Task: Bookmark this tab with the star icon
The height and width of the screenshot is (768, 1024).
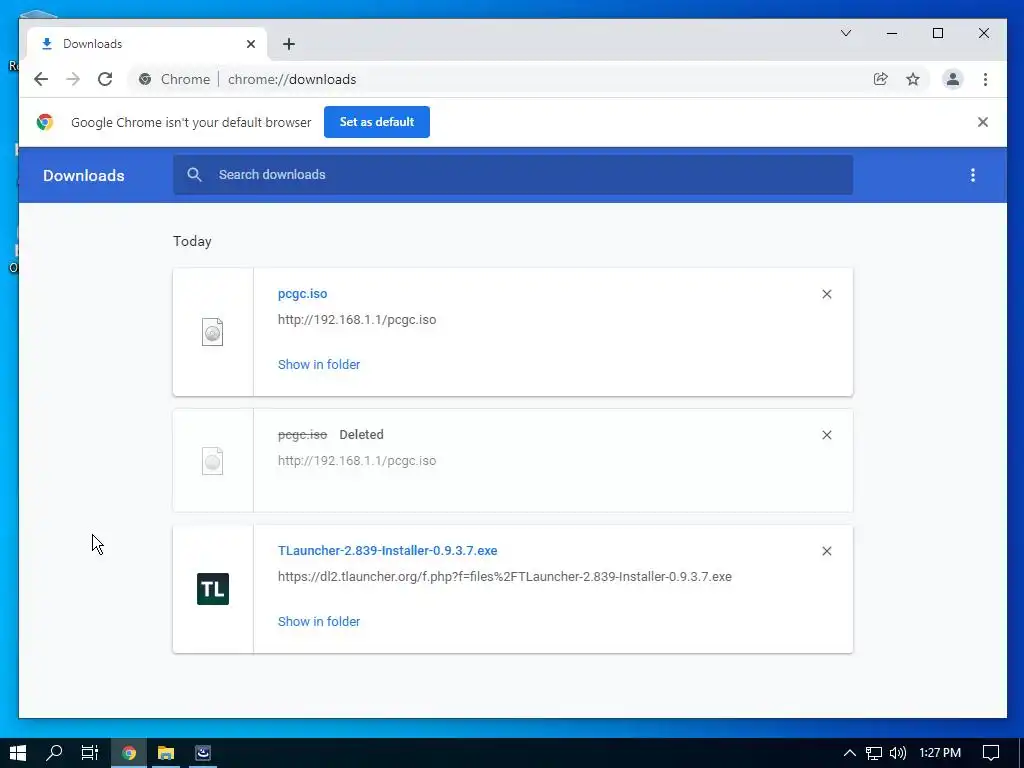Action: (x=912, y=79)
